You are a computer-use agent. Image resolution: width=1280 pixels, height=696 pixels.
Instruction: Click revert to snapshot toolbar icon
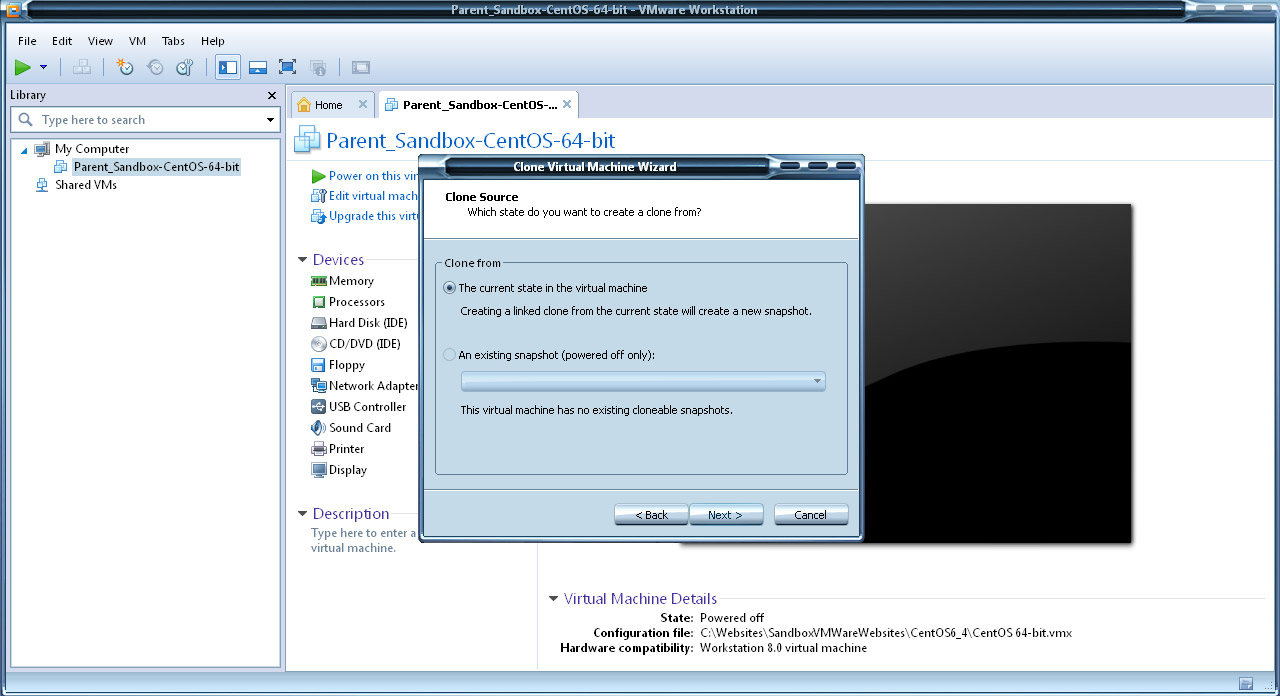[x=155, y=68]
